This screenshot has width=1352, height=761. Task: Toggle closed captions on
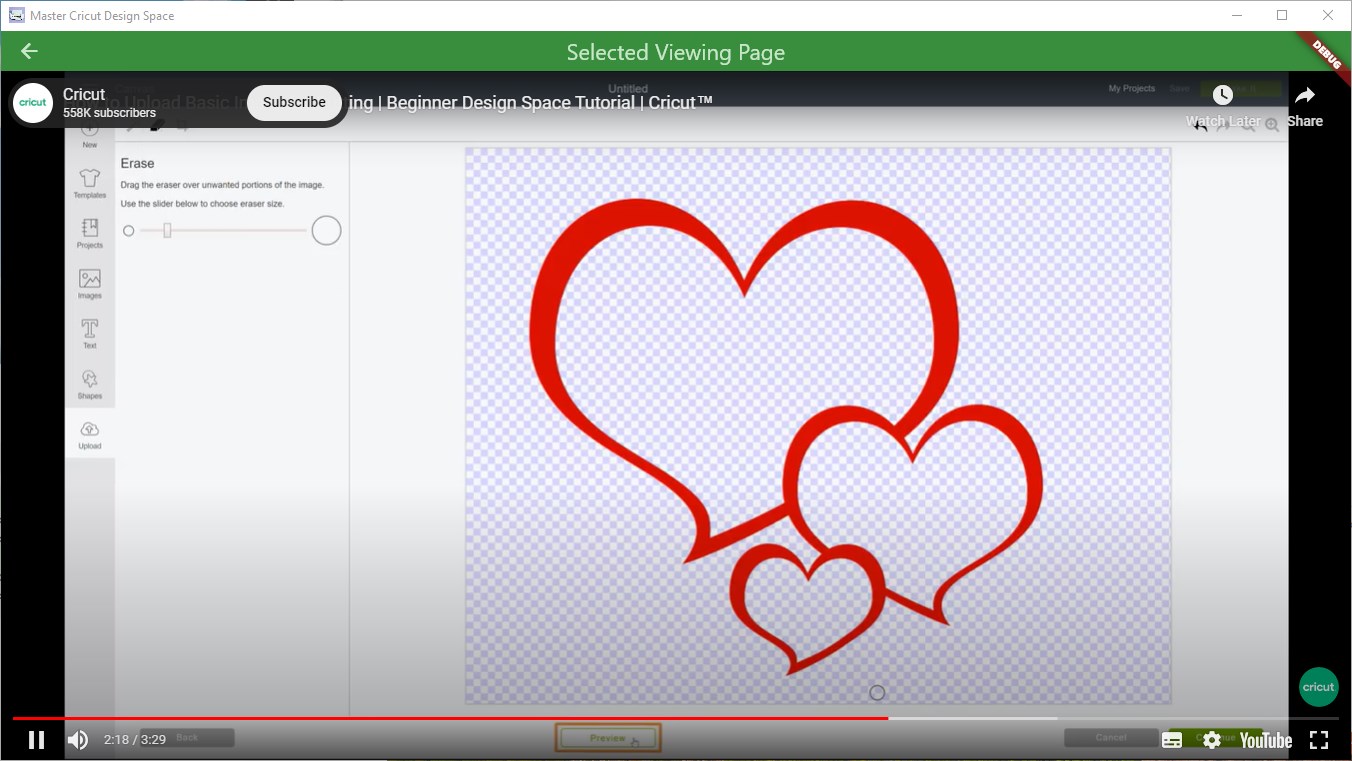[1171, 739]
